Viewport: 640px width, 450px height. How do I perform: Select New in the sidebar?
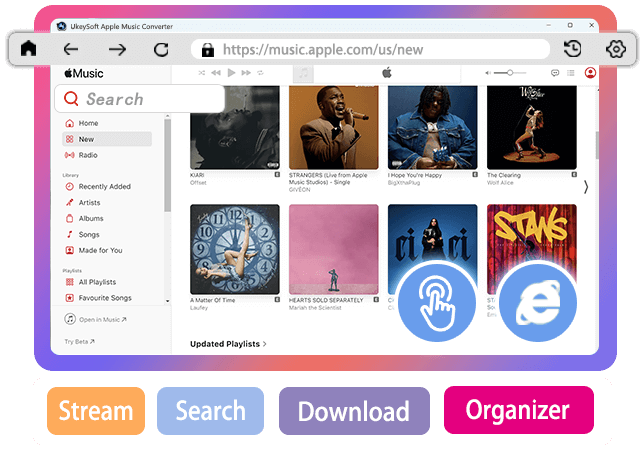[x=107, y=139]
